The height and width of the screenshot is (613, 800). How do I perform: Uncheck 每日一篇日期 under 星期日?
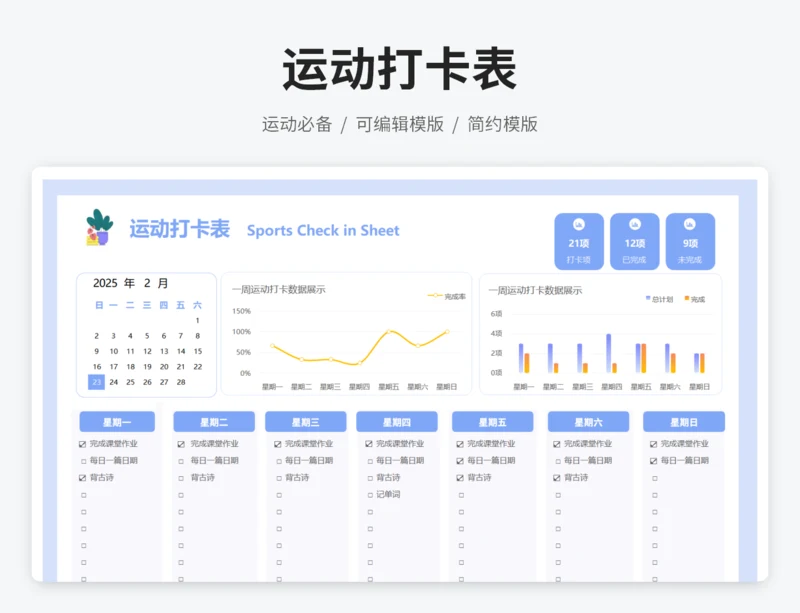pyautogui.click(x=654, y=461)
